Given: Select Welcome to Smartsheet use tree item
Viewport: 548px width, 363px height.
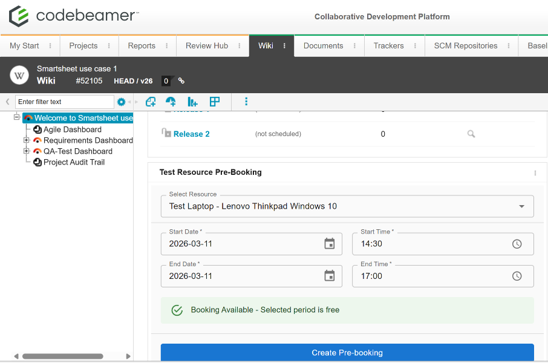Looking at the screenshot, I should pos(78,118).
